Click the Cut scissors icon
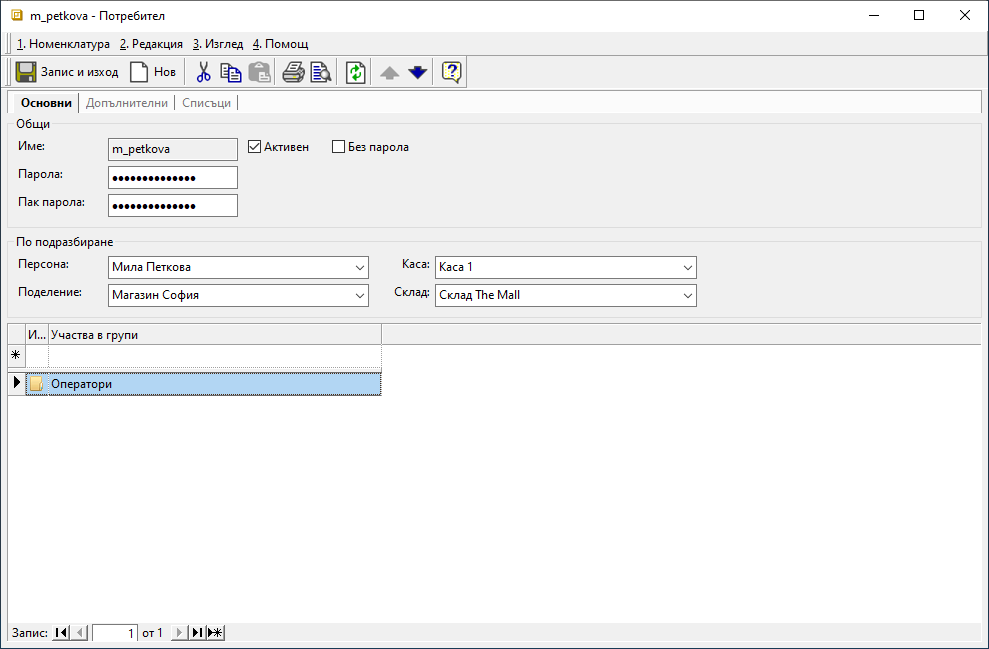The height and width of the screenshot is (649, 989). [203, 72]
